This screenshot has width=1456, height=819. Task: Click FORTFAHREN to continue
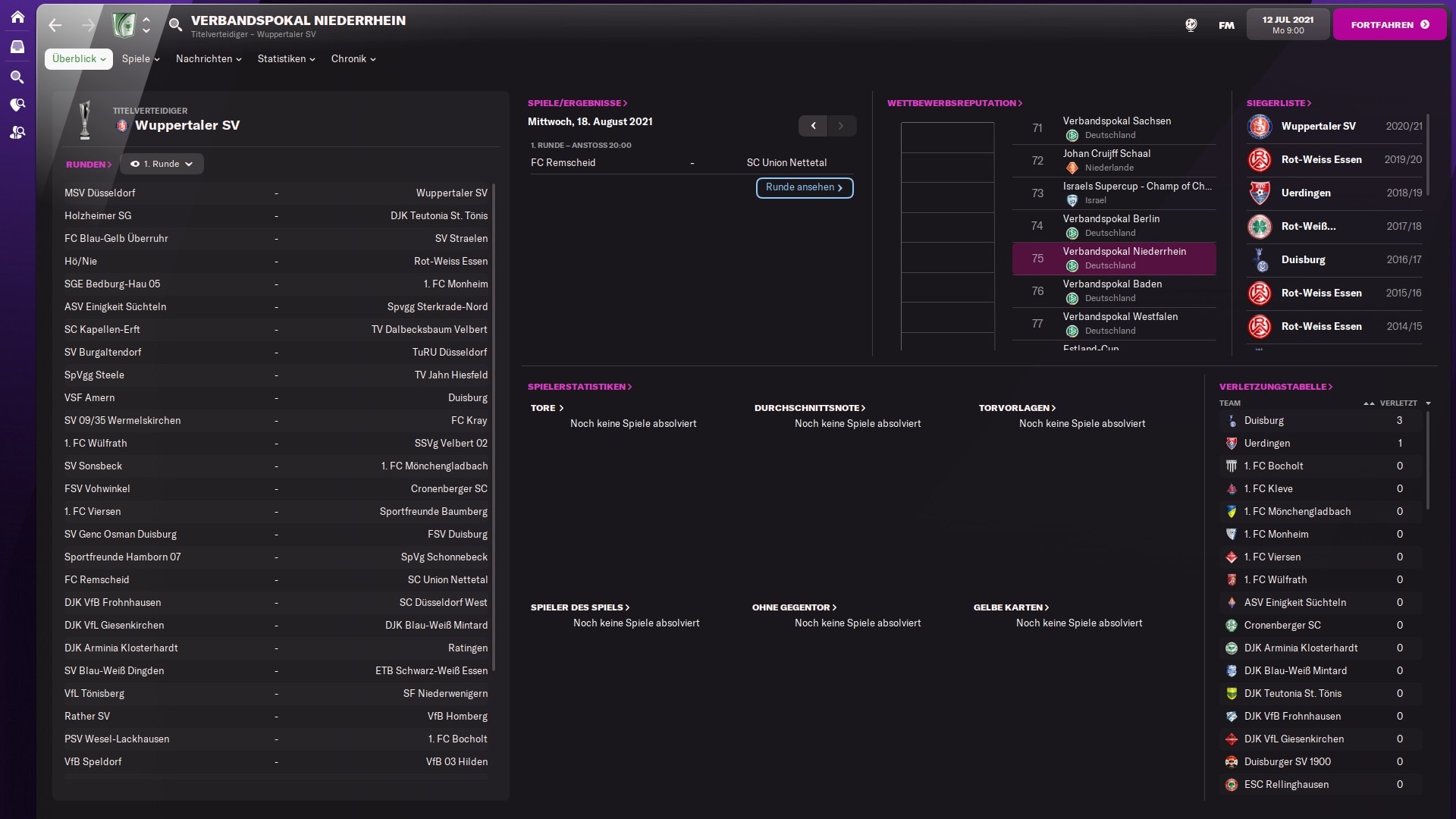pyautogui.click(x=1389, y=25)
